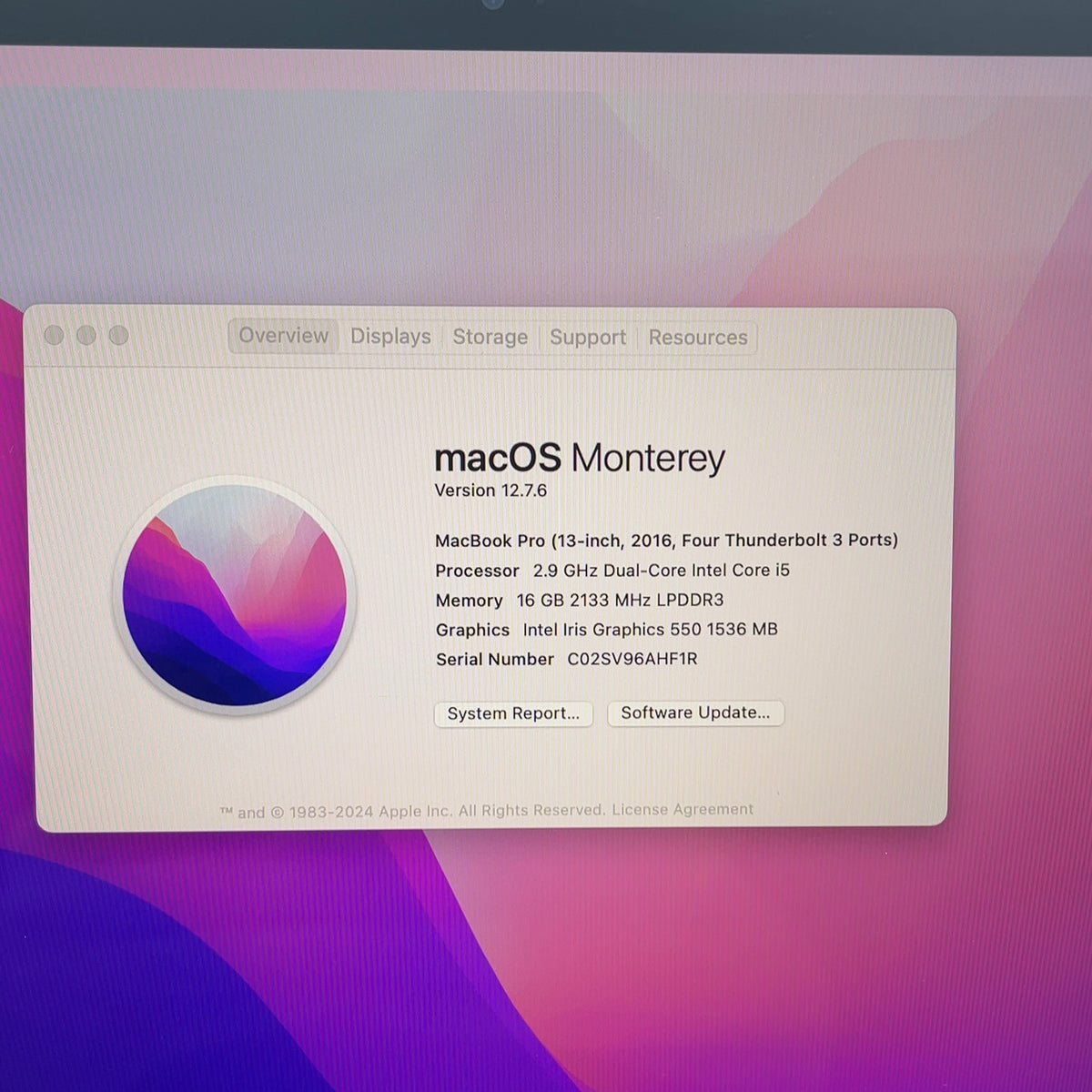Screen dimensions: 1092x1092
Task: Click the Processor label
Action: (477, 571)
